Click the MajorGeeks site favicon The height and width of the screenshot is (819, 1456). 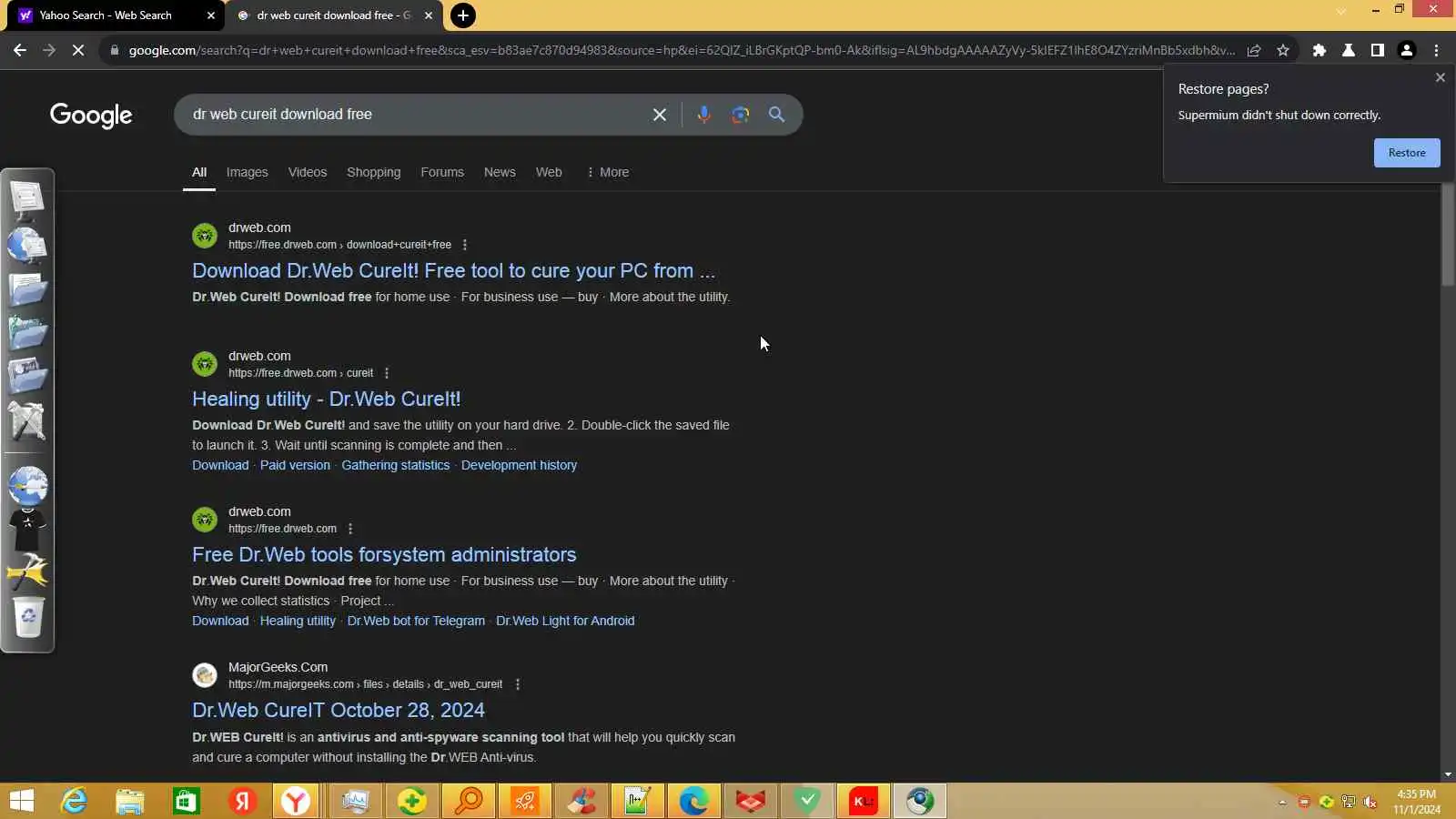tap(205, 675)
